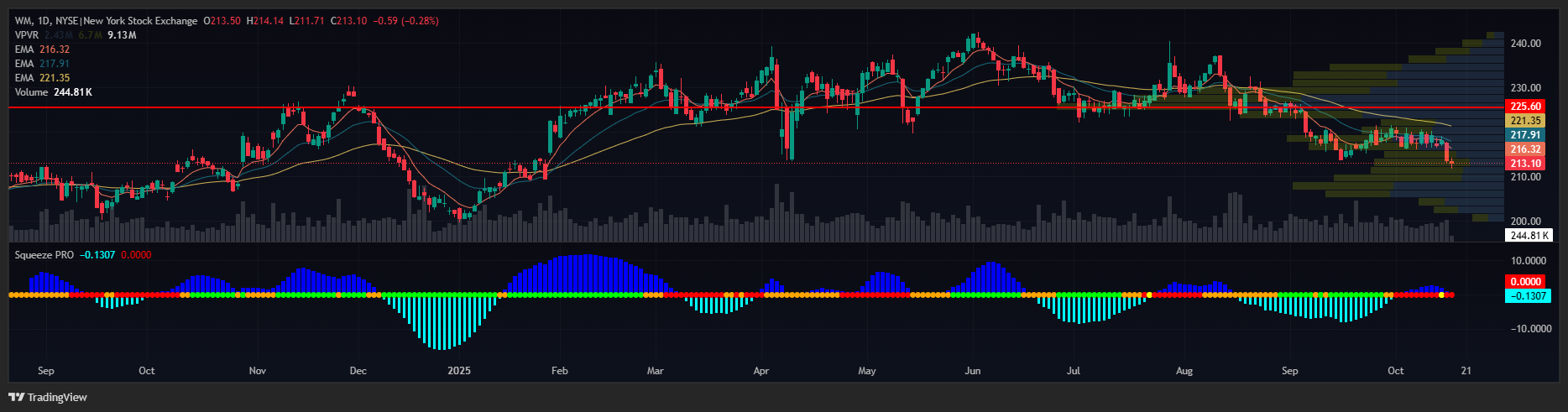Image resolution: width=1568 pixels, height=412 pixels.
Task: Click the TradingView logo
Action: (x=48, y=397)
